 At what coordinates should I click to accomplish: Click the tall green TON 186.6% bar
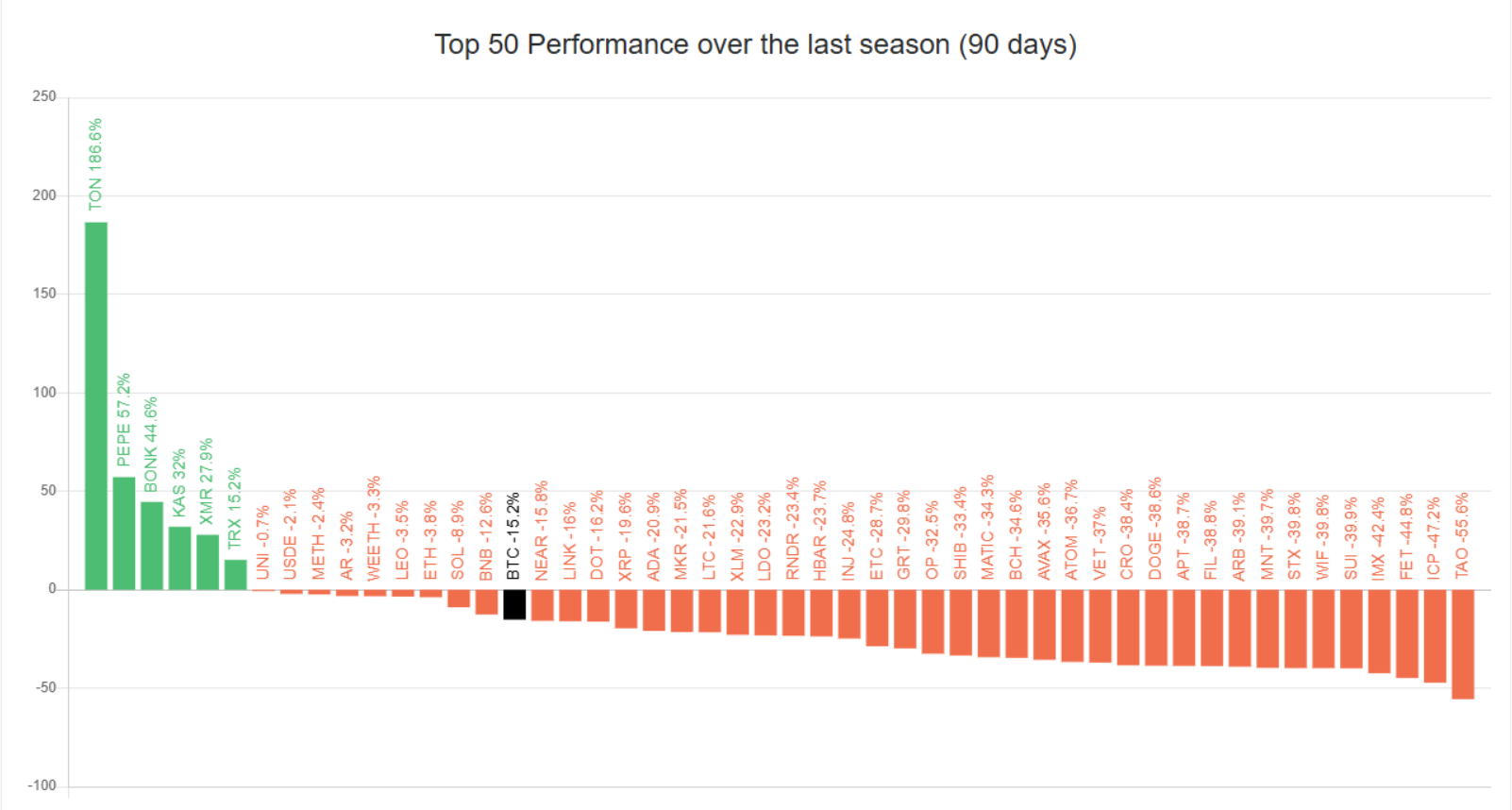pyautogui.click(x=96, y=406)
